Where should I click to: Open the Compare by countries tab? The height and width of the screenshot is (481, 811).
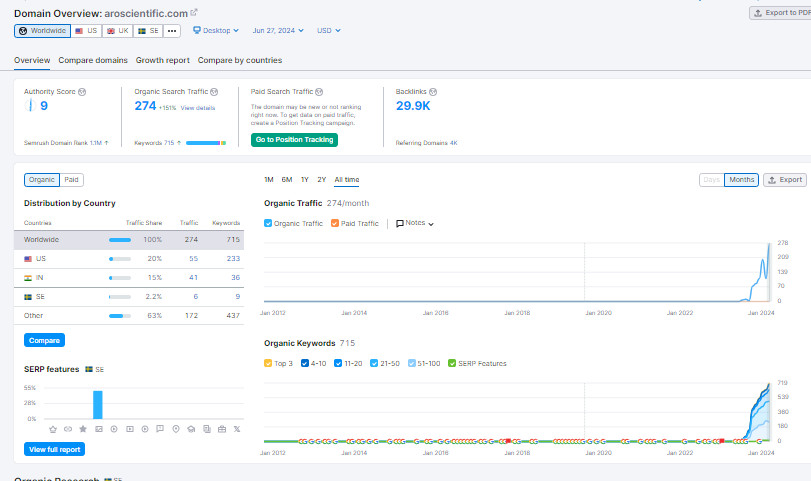(x=239, y=60)
